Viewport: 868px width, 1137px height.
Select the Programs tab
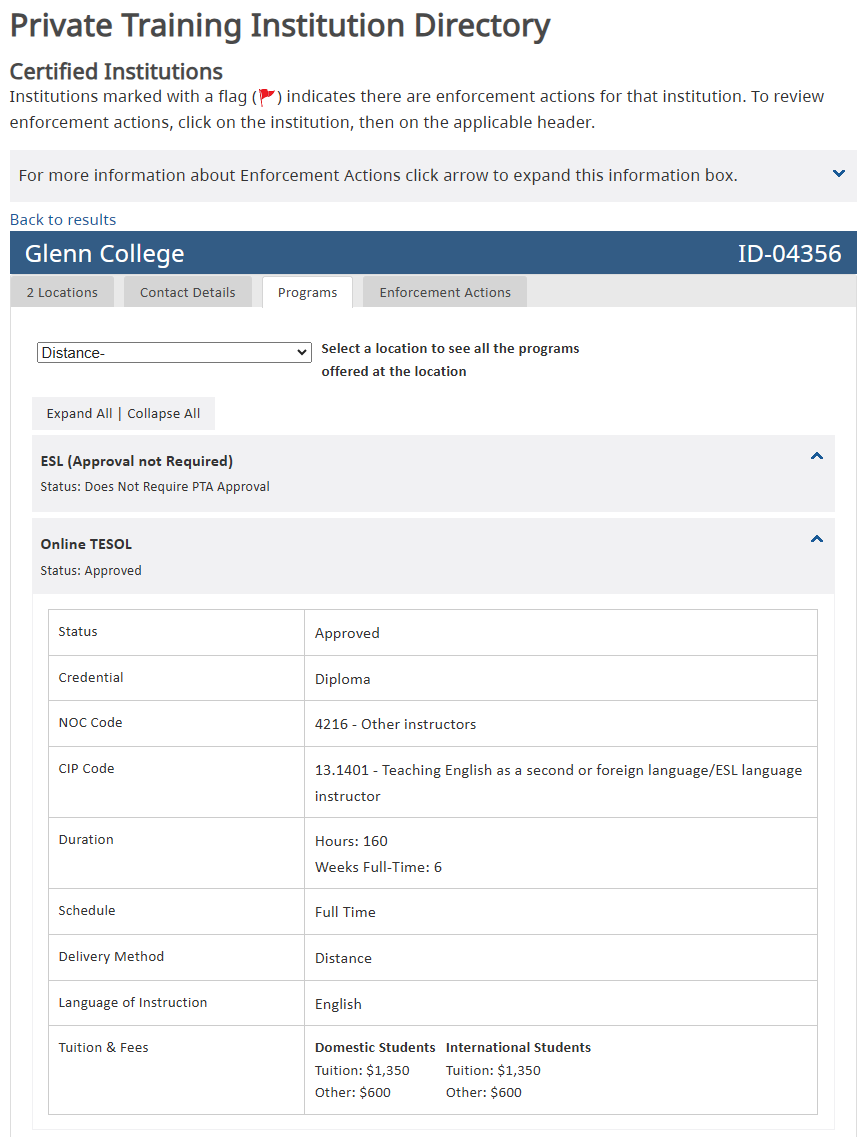[x=307, y=293]
